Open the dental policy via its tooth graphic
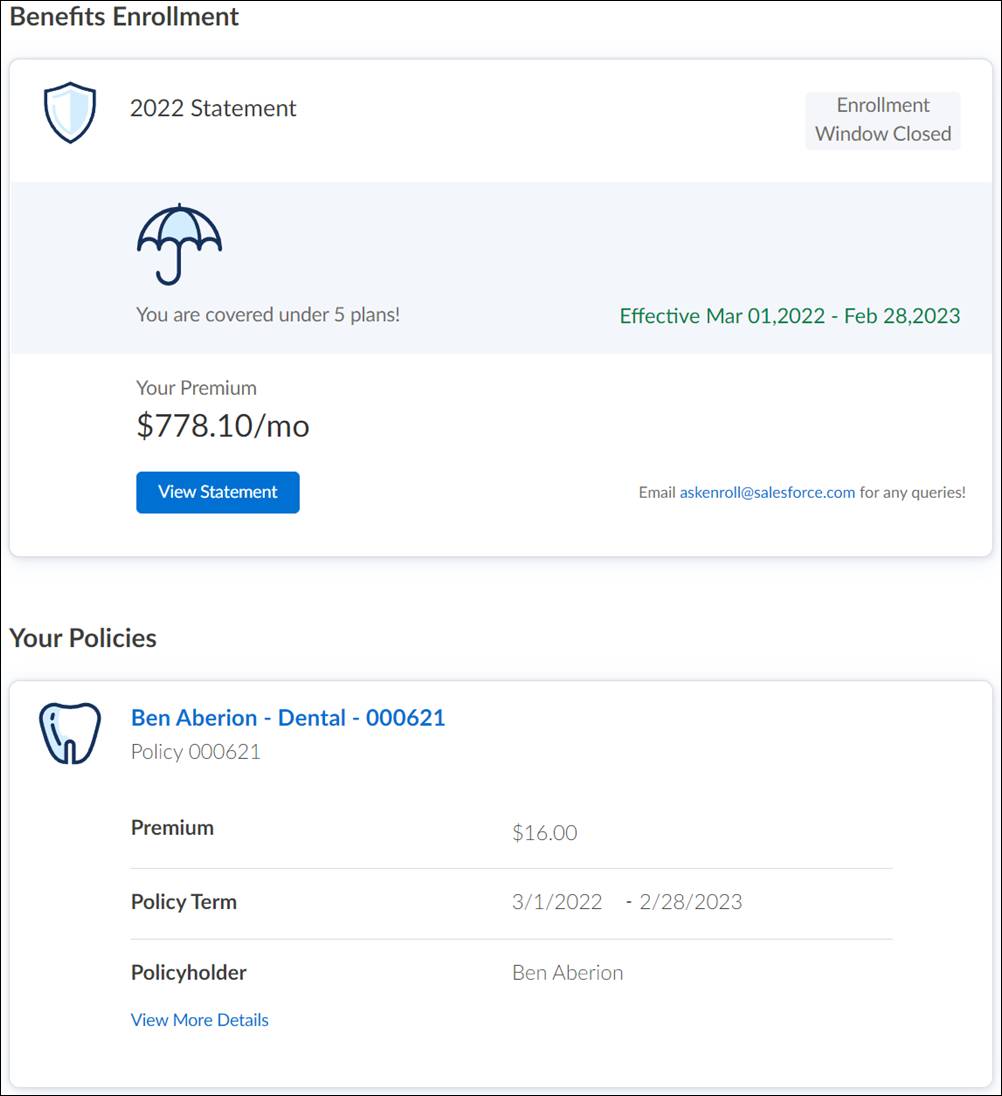Viewport: 1002px width, 1096px height. tap(68, 731)
